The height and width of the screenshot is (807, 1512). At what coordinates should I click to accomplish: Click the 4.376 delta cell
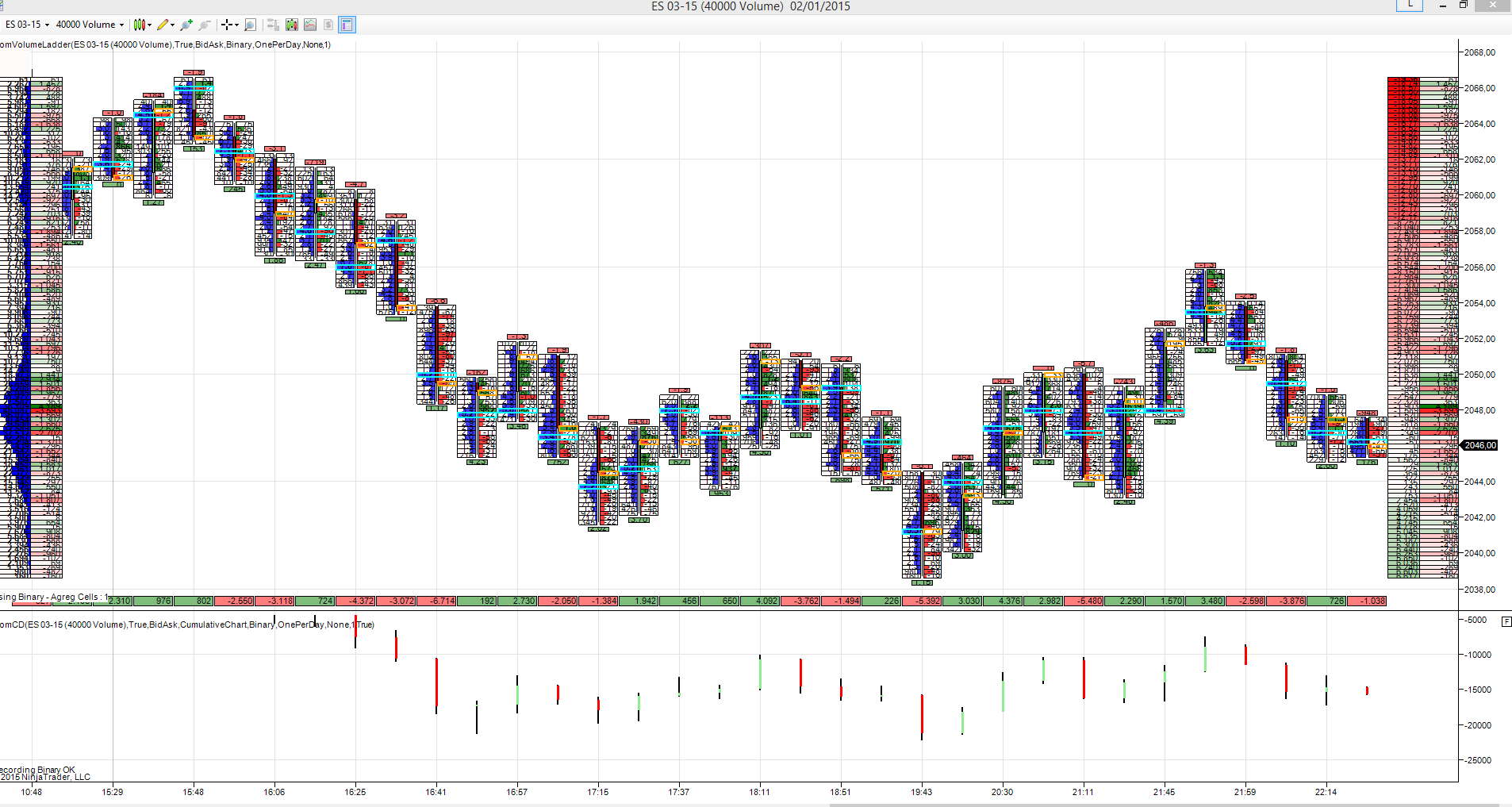click(x=1003, y=601)
